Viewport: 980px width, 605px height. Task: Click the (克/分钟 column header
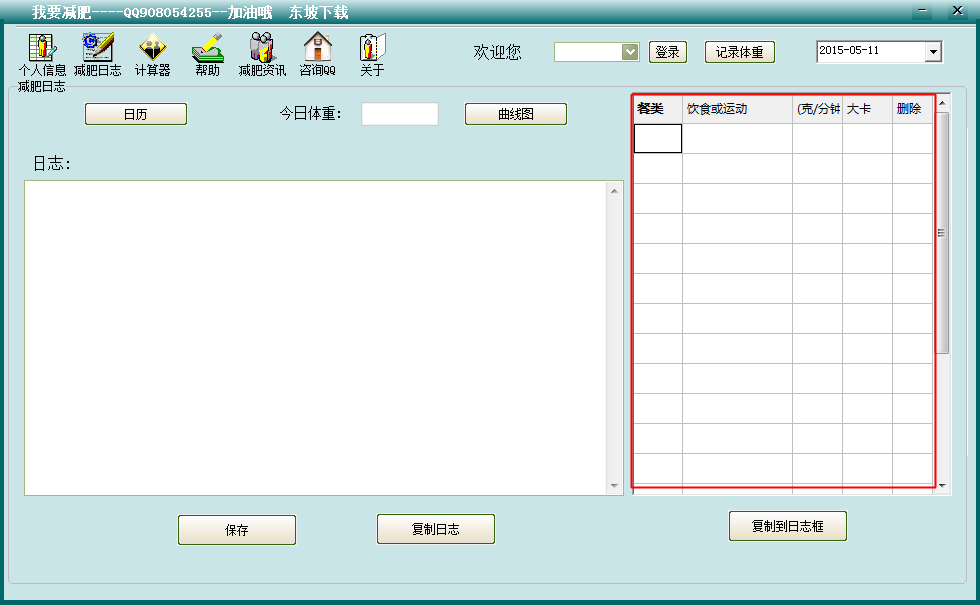click(x=818, y=109)
